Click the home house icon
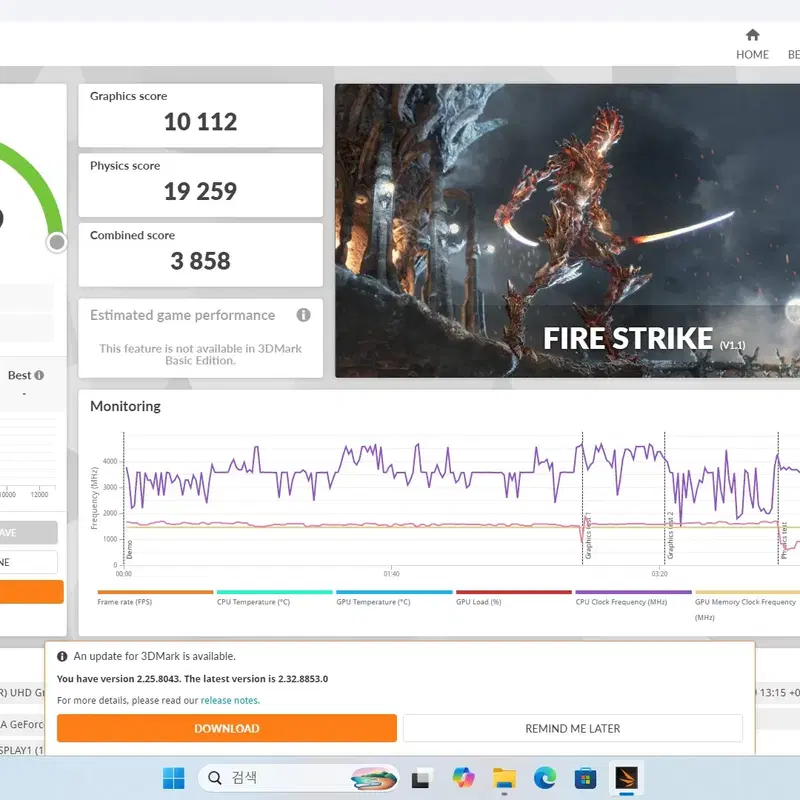The width and height of the screenshot is (800, 800). [x=753, y=35]
